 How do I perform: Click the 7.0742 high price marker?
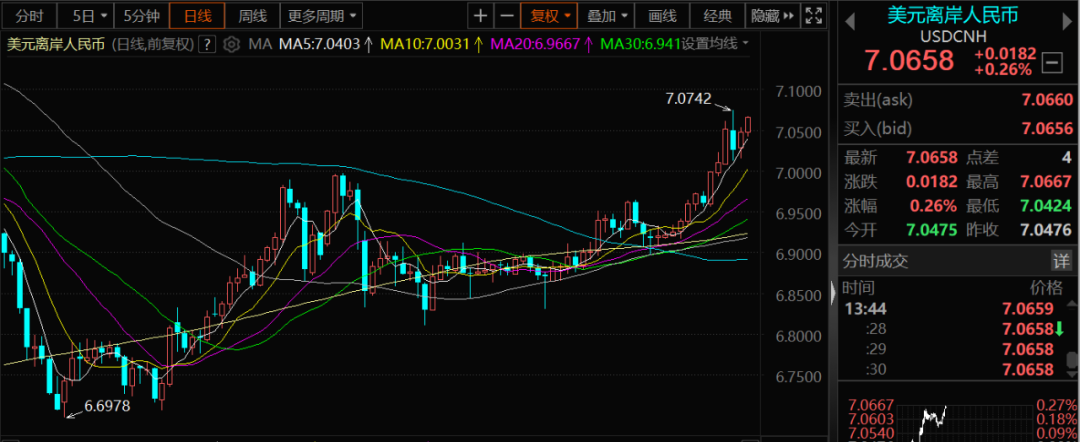point(688,98)
